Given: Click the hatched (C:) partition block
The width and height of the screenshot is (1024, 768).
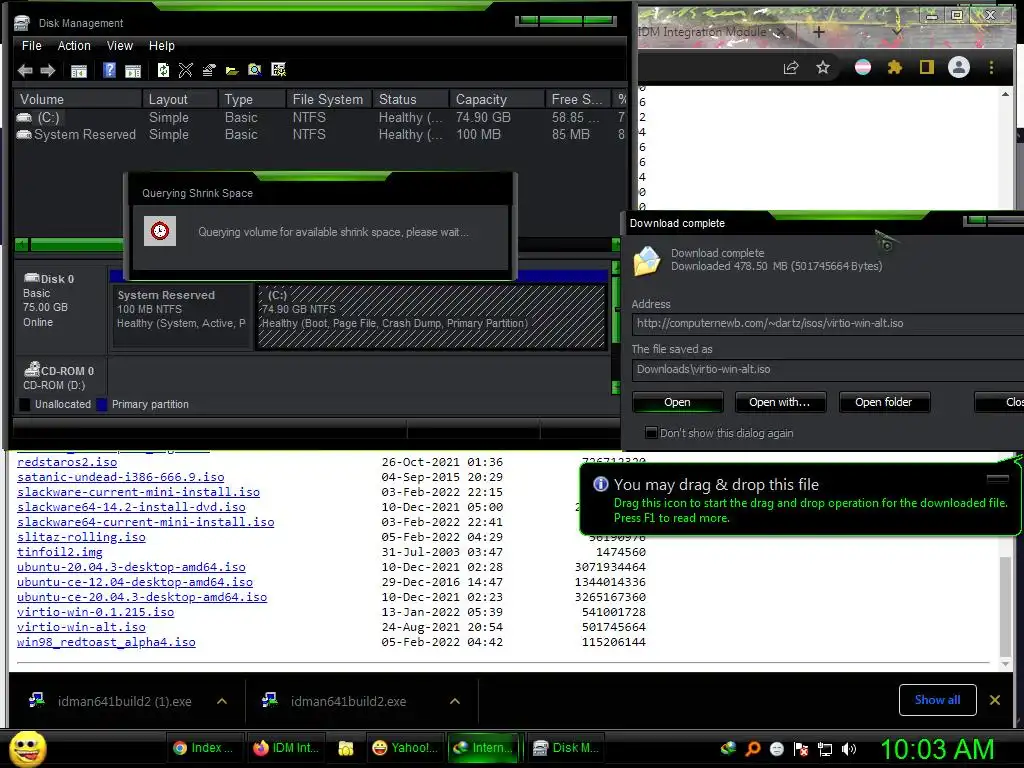Looking at the screenshot, I should [x=432, y=317].
